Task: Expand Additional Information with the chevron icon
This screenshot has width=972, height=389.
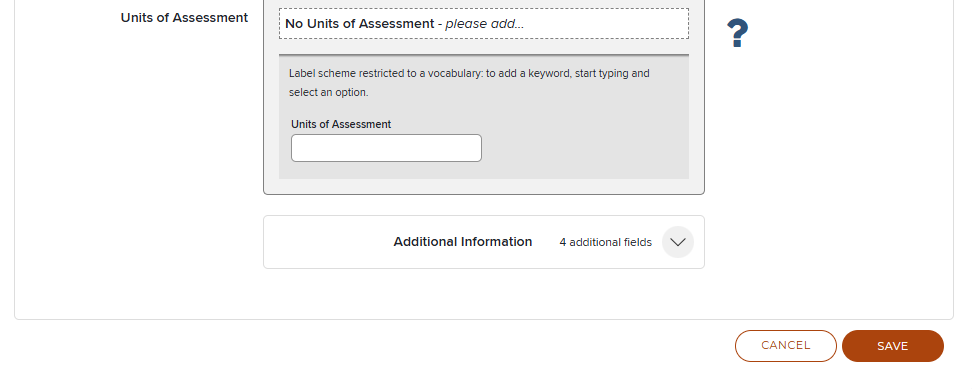Action: tap(678, 242)
